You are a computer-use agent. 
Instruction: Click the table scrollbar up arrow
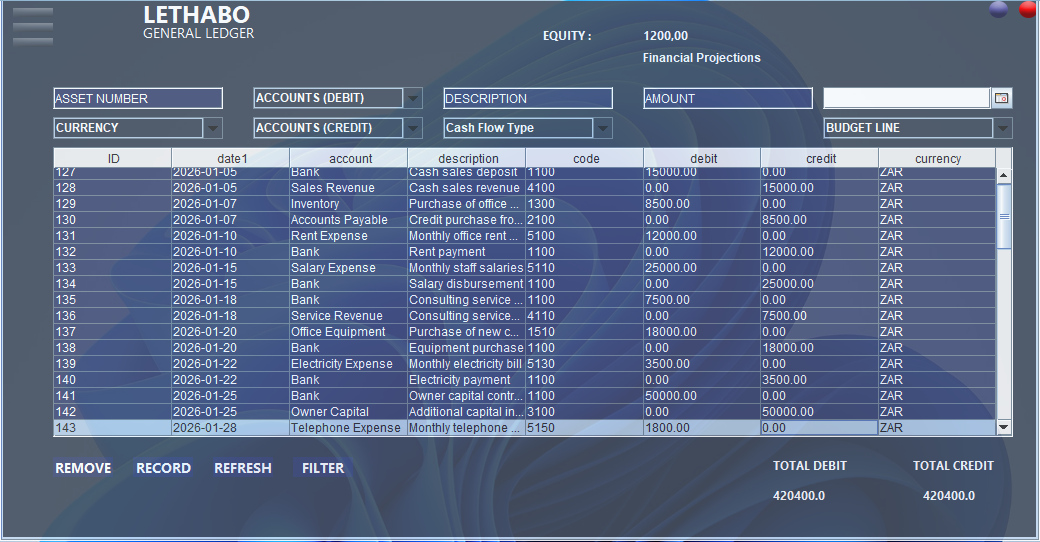click(x=1004, y=176)
